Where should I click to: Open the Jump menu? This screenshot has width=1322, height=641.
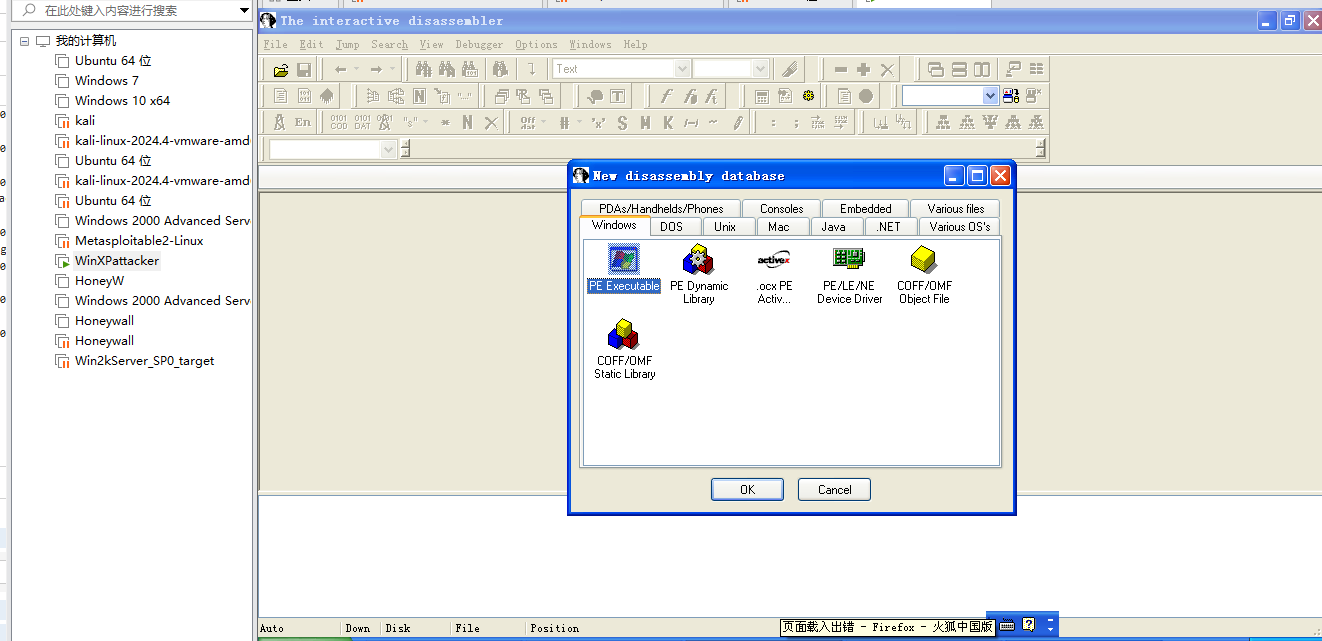[x=347, y=44]
